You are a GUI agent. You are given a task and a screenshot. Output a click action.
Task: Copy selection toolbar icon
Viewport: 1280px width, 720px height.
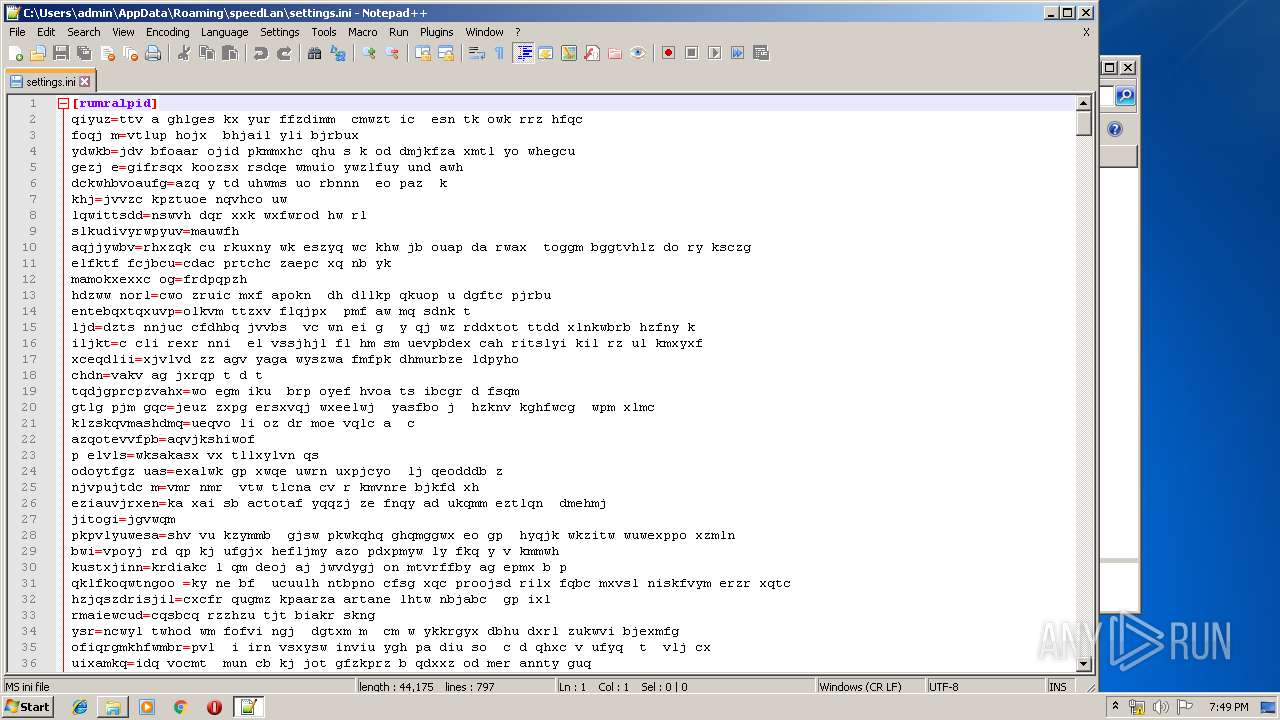207,53
